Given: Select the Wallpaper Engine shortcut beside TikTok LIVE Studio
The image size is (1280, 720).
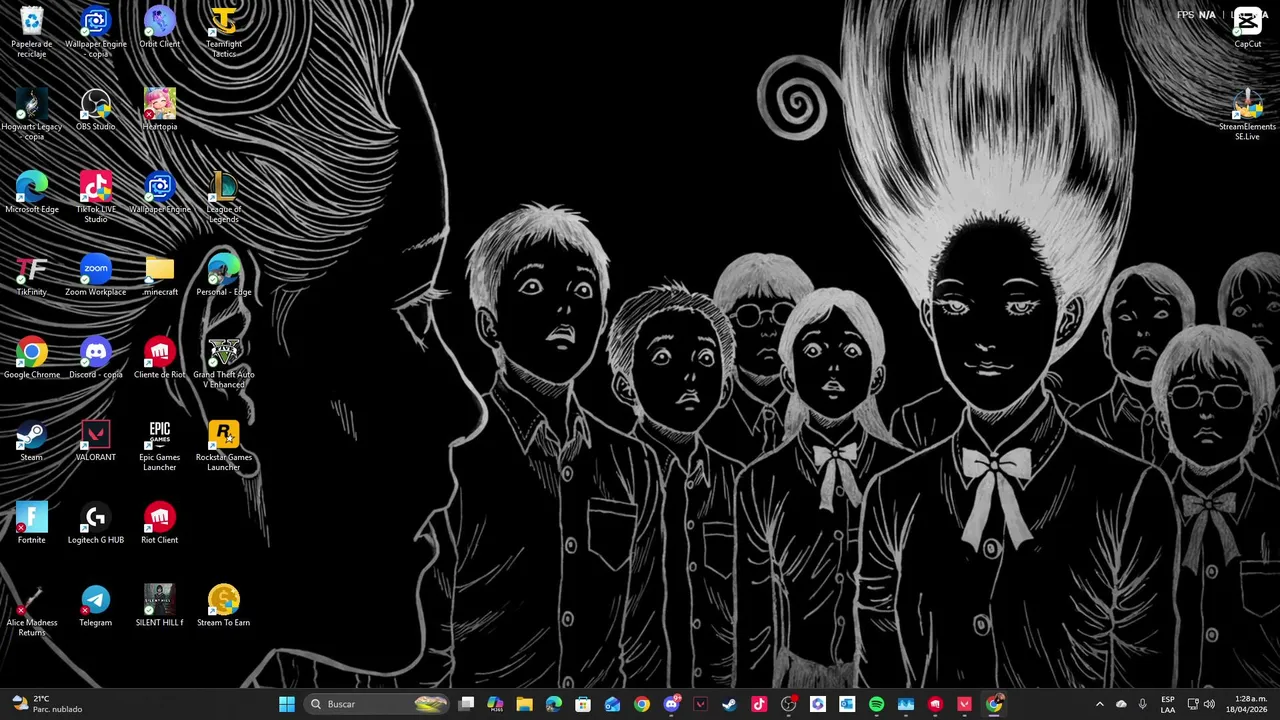Looking at the screenshot, I should (x=160, y=193).
